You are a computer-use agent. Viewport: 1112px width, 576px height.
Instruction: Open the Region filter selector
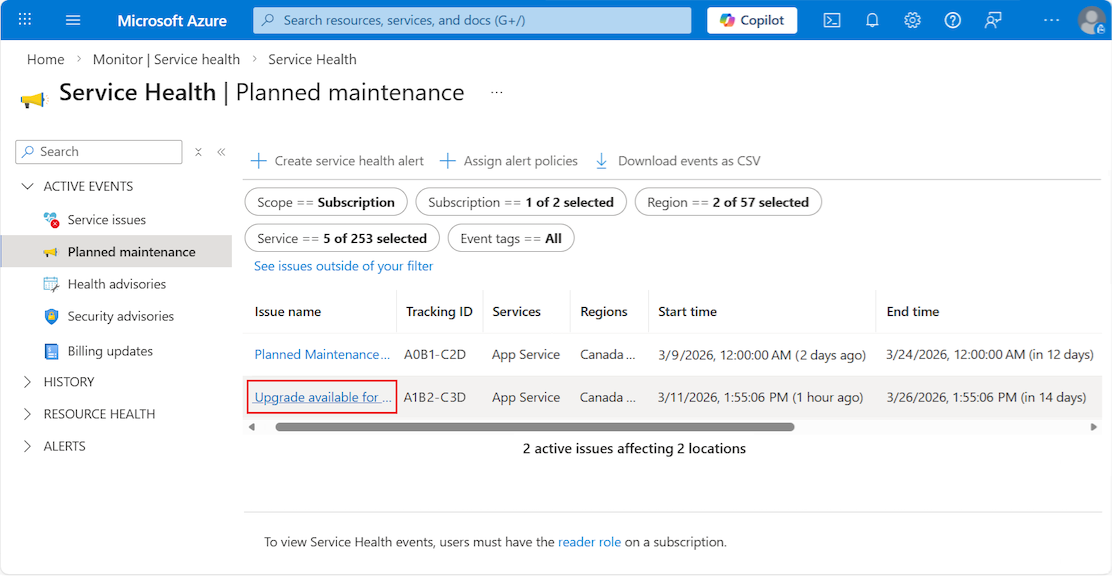pos(728,201)
